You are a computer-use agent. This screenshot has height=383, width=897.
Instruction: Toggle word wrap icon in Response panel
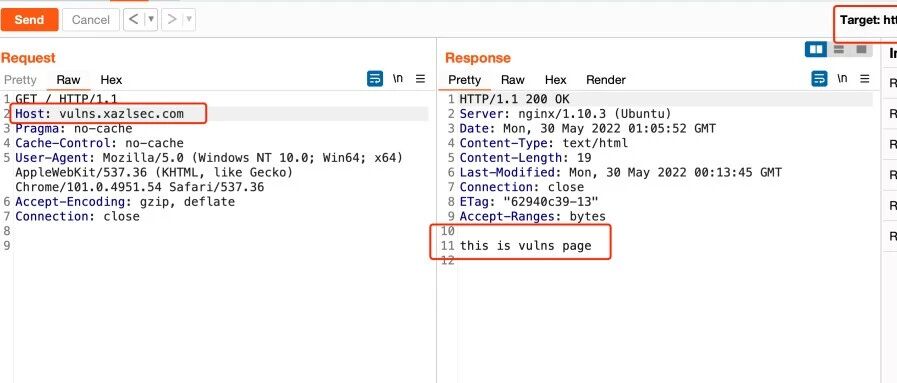tap(819, 79)
